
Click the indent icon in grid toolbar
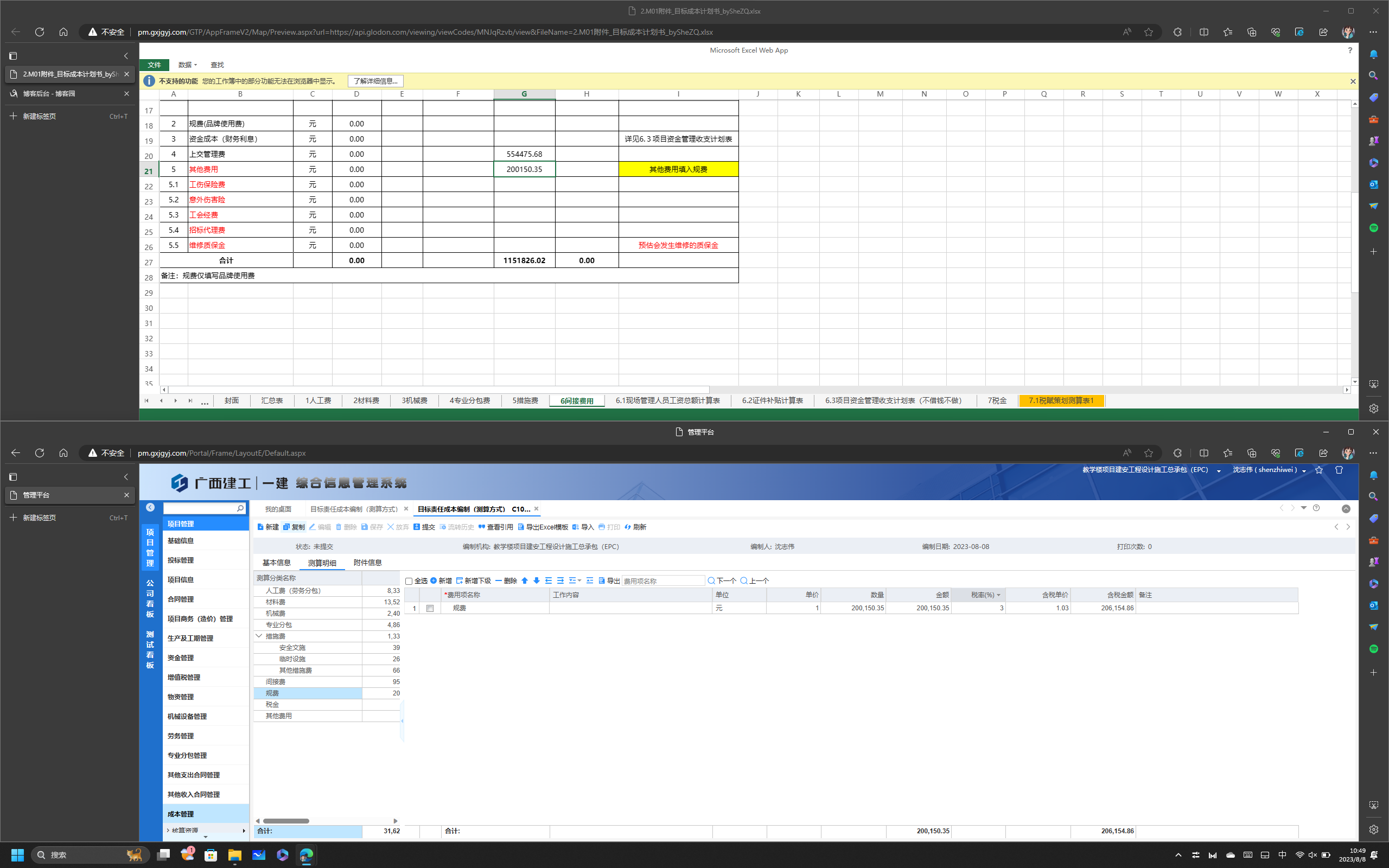(x=561, y=581)
